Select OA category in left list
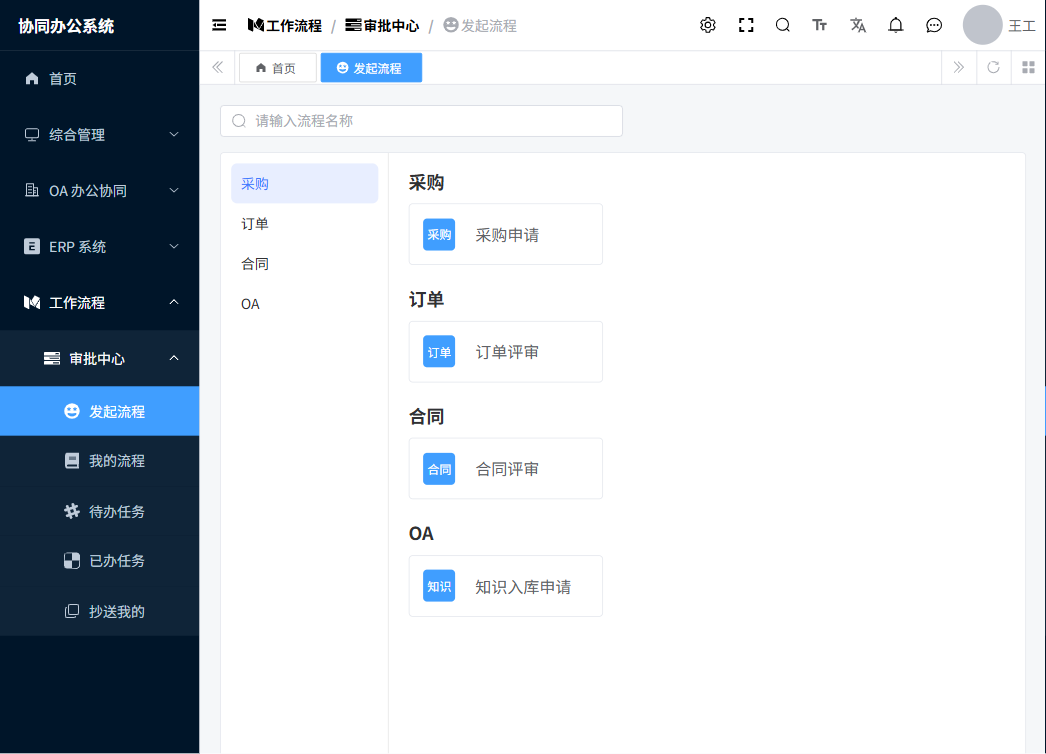The width and height of the screenshot is (1046, 754). (x=304, y=304)
